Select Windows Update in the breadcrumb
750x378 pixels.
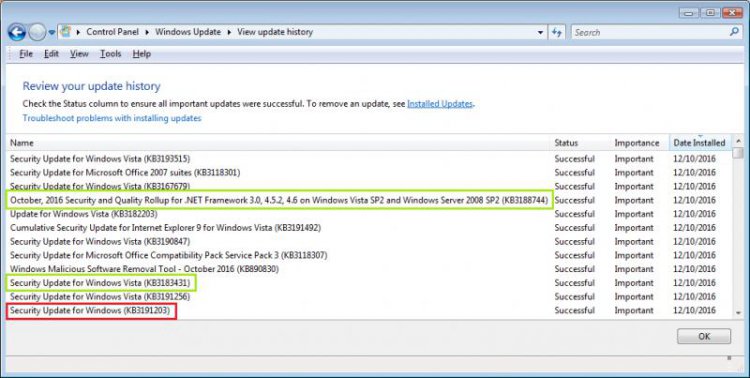pyautogui.click(x=188, y=32)
